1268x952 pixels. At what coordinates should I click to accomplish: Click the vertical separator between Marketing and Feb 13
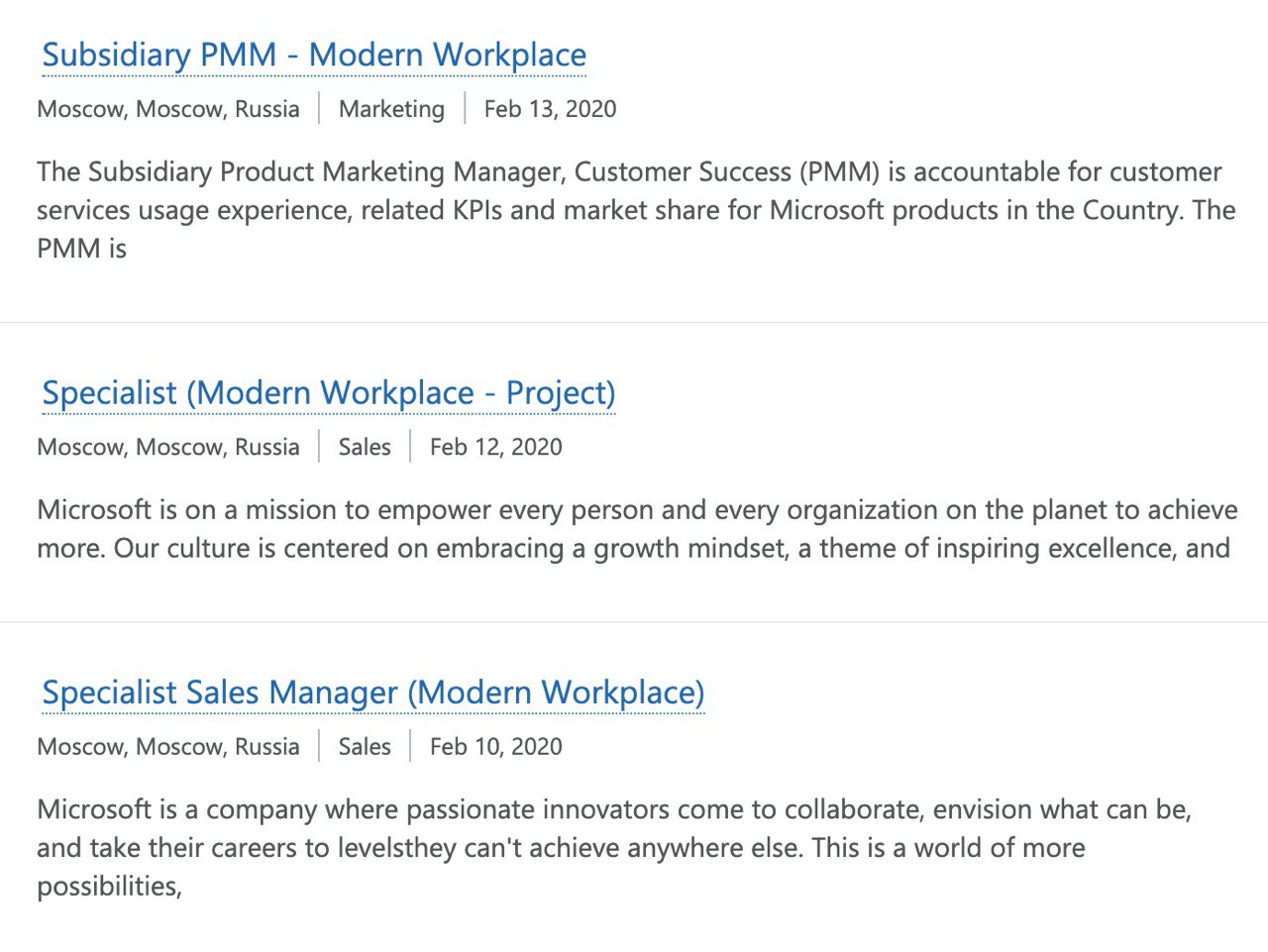(x=465, y=108)
